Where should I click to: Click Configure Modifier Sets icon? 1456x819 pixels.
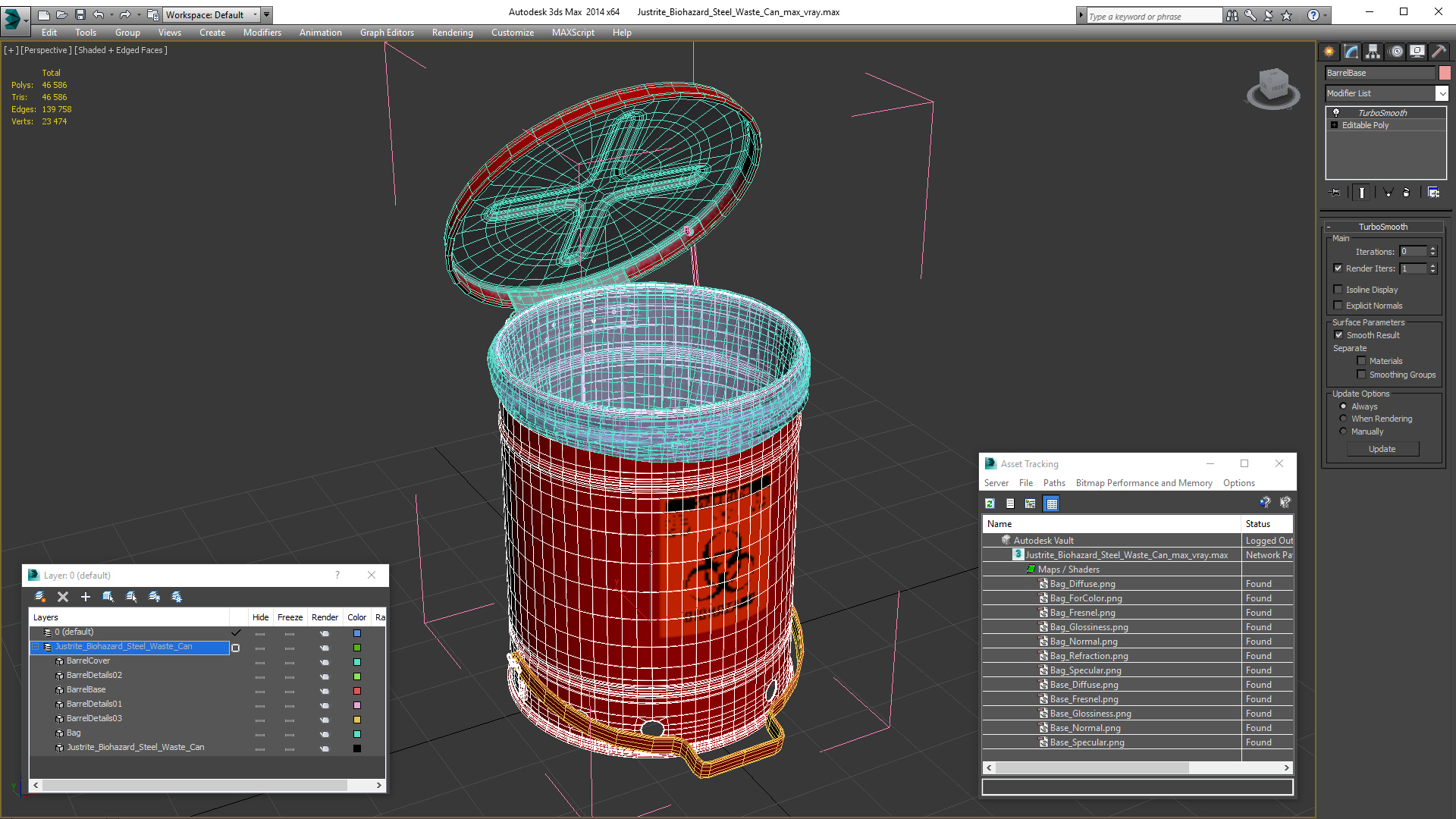click(x=1433, y=193)
